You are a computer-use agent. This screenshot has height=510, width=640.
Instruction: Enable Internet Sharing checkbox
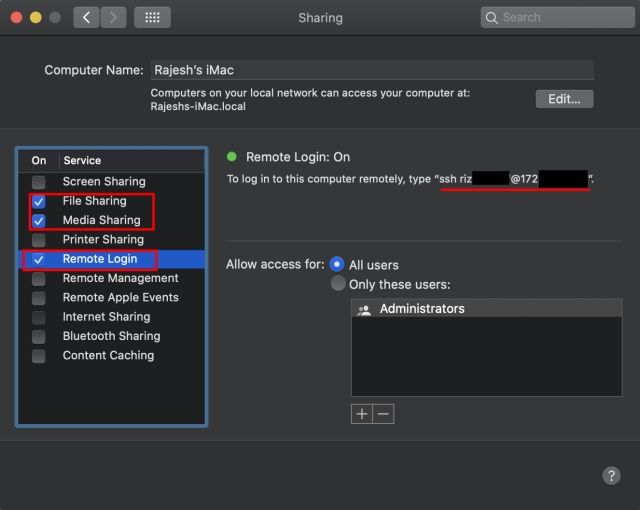(39, 317)
